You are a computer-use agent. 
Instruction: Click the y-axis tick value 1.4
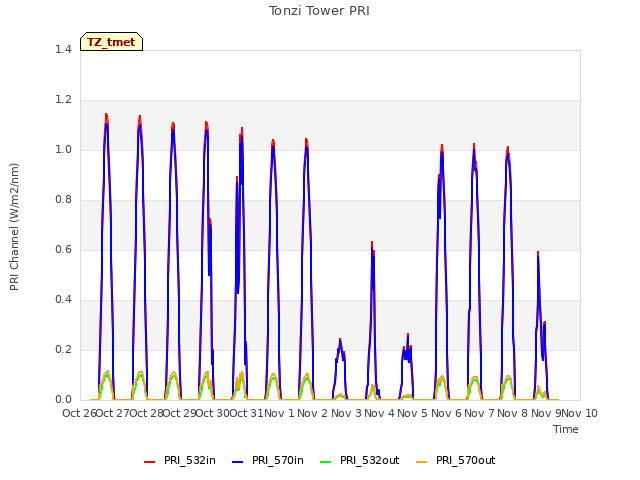click(63, 49)
